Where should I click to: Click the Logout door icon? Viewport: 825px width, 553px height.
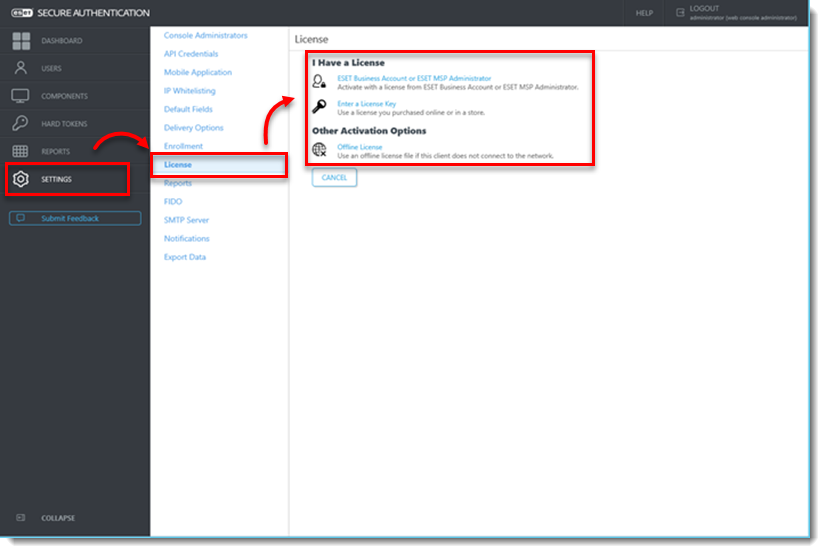(x=680, y=13)
